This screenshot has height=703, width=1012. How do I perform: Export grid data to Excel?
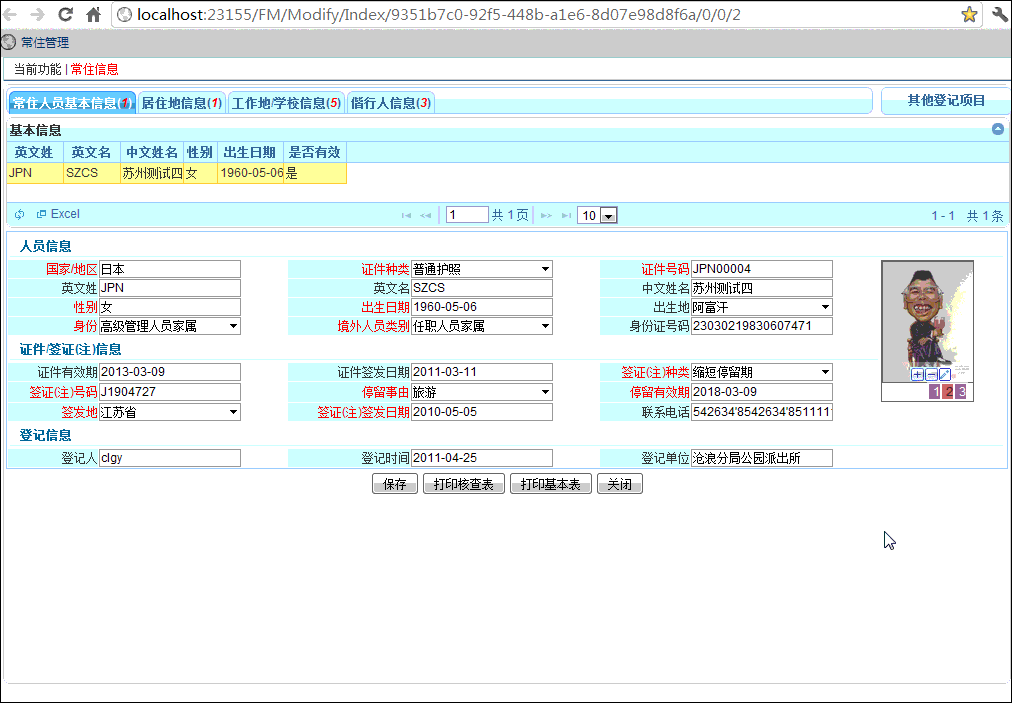click(x=58, y=214)
